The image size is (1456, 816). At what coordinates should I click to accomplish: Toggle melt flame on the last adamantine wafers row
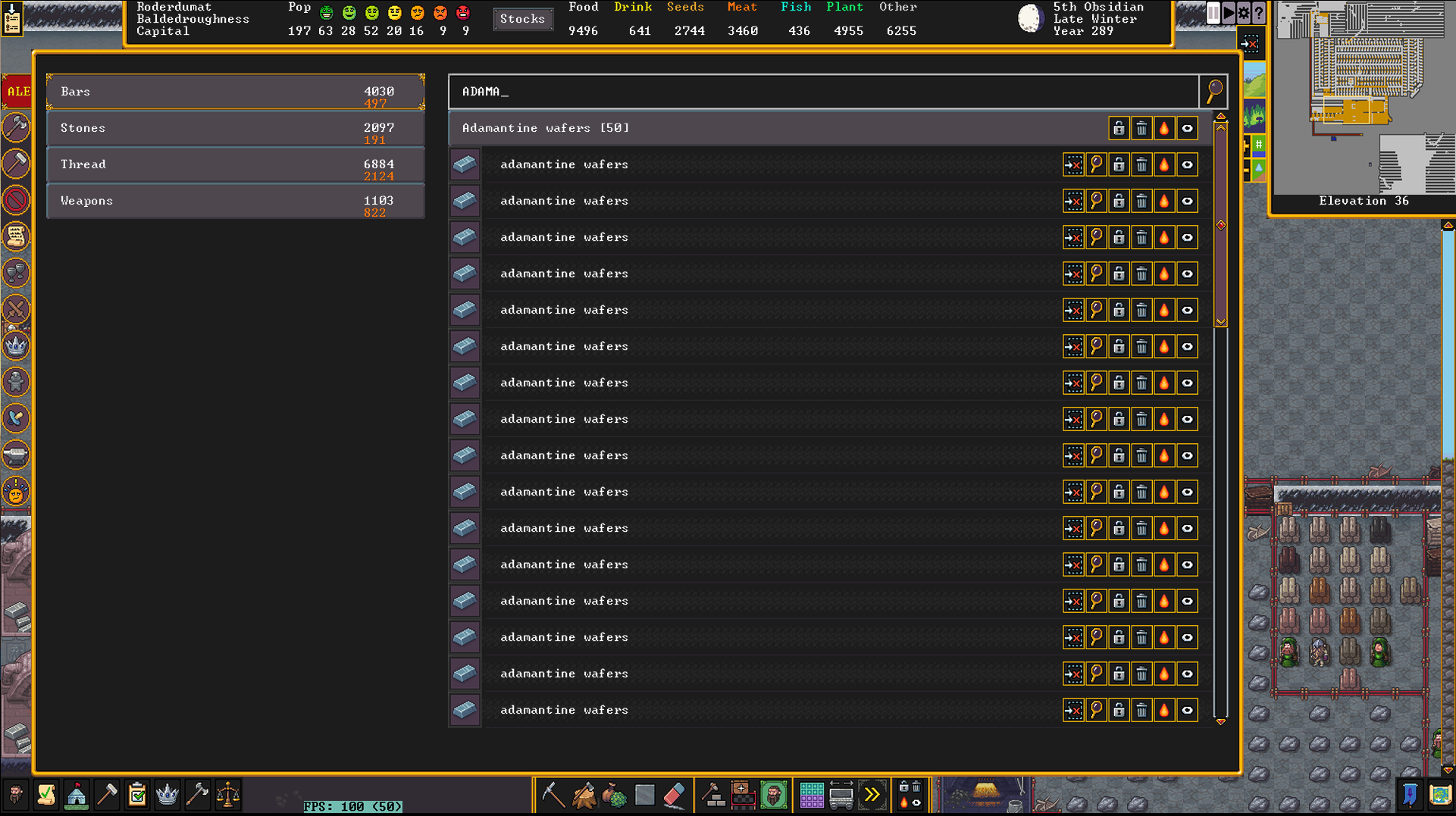coord(1165,710)
